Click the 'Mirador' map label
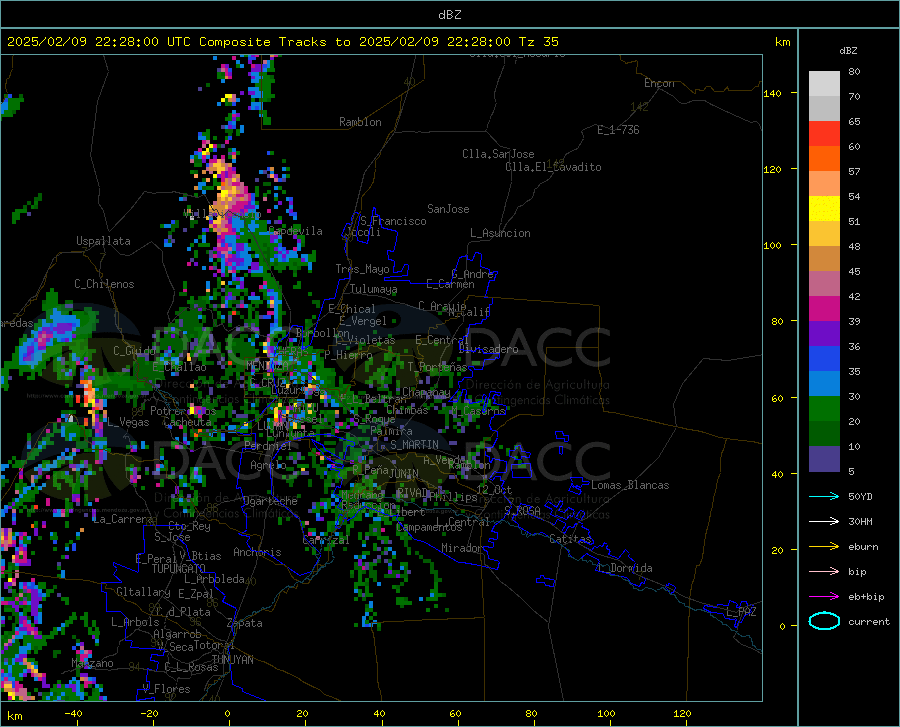Image resolution: width=900 pixels, height=727 pixels. point(462,548)
